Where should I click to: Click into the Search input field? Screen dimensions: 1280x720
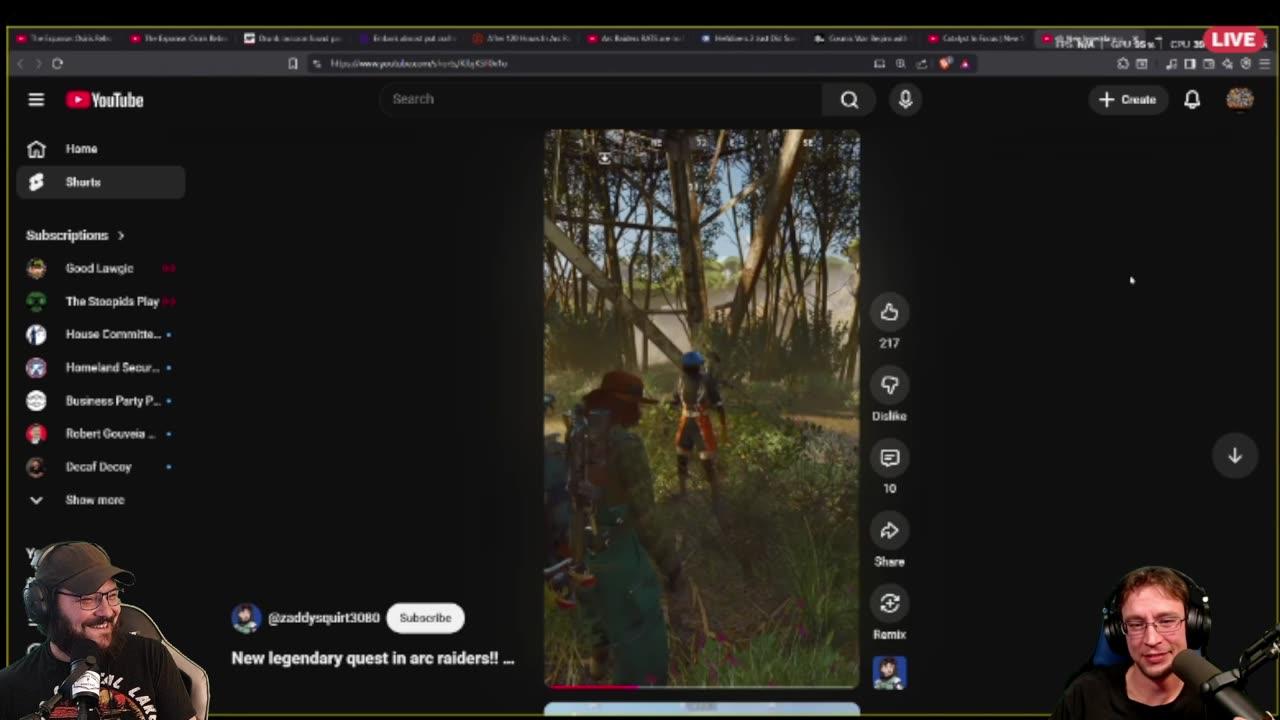600,99
